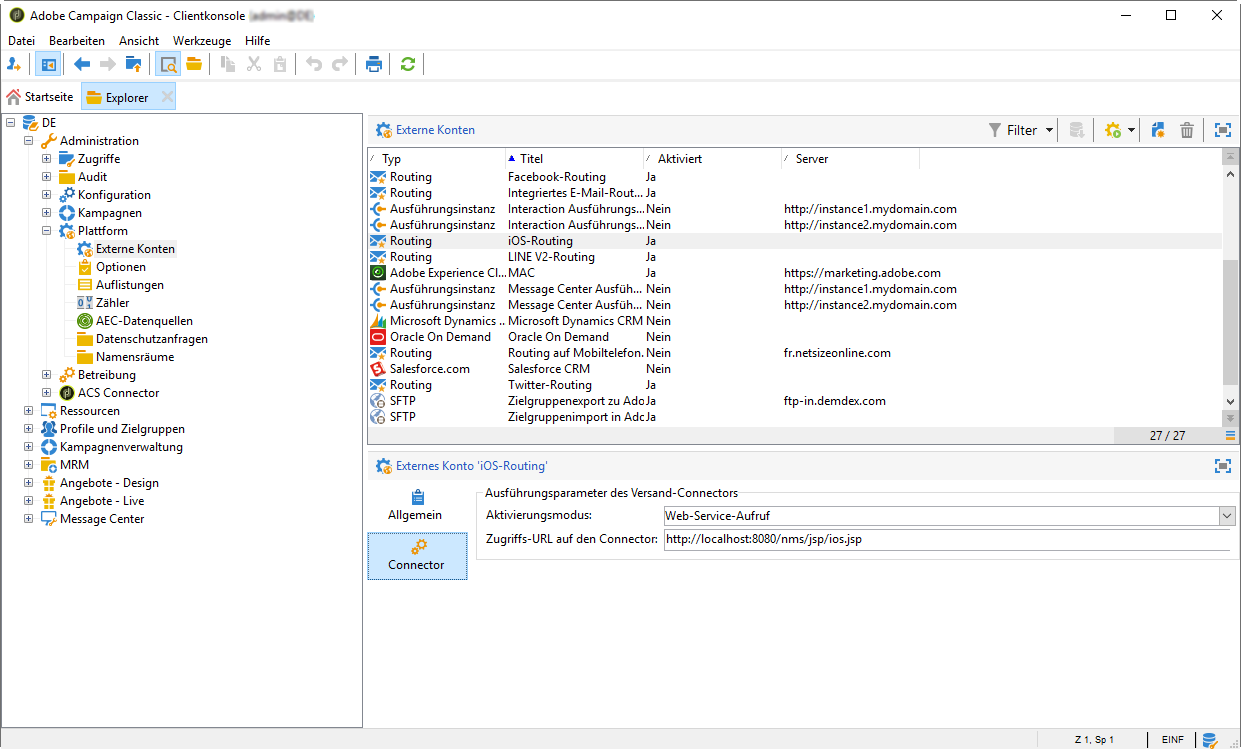
Task: Collapse the Administration tree node
Action: click(28, 141)
